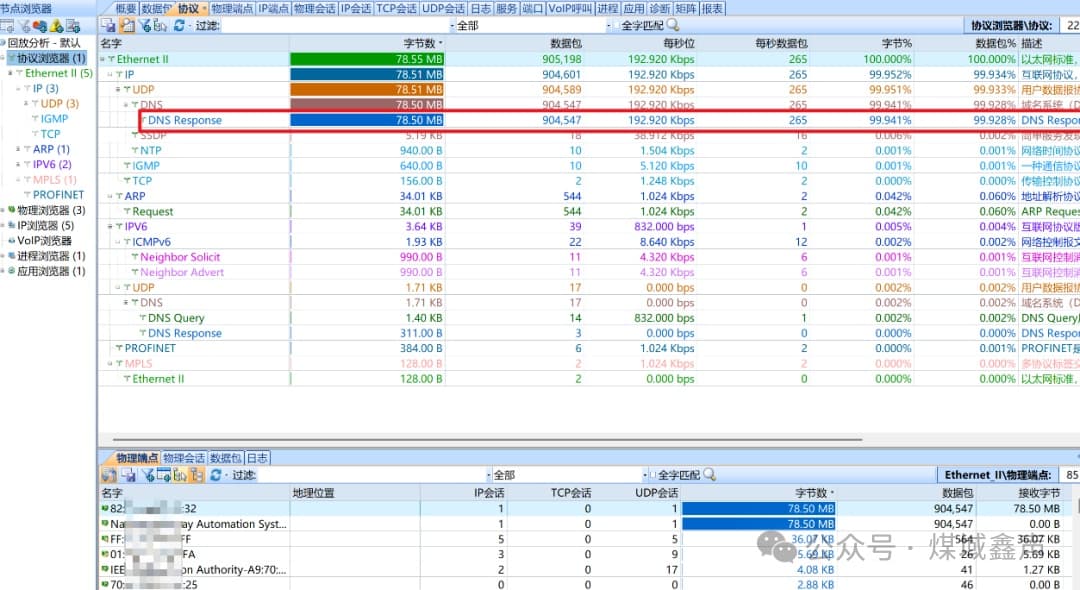
Task: Select the 数据包 tab in lower panel
Action: (225, 458)
